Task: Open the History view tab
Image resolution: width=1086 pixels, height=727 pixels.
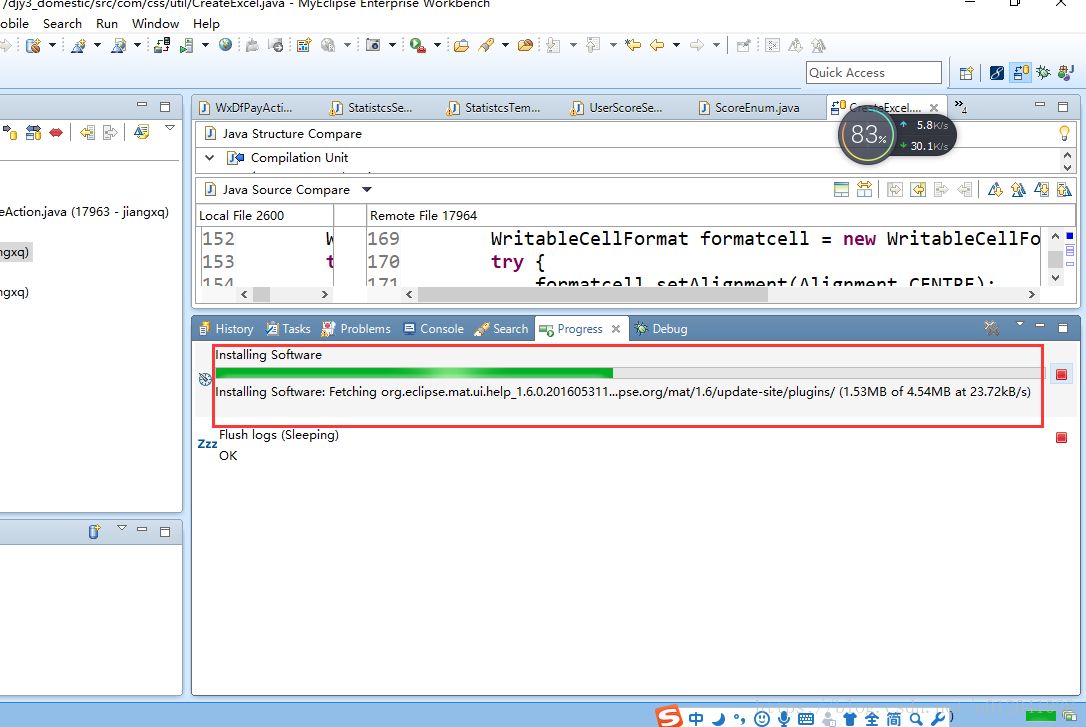Action: tap(226, 329)
